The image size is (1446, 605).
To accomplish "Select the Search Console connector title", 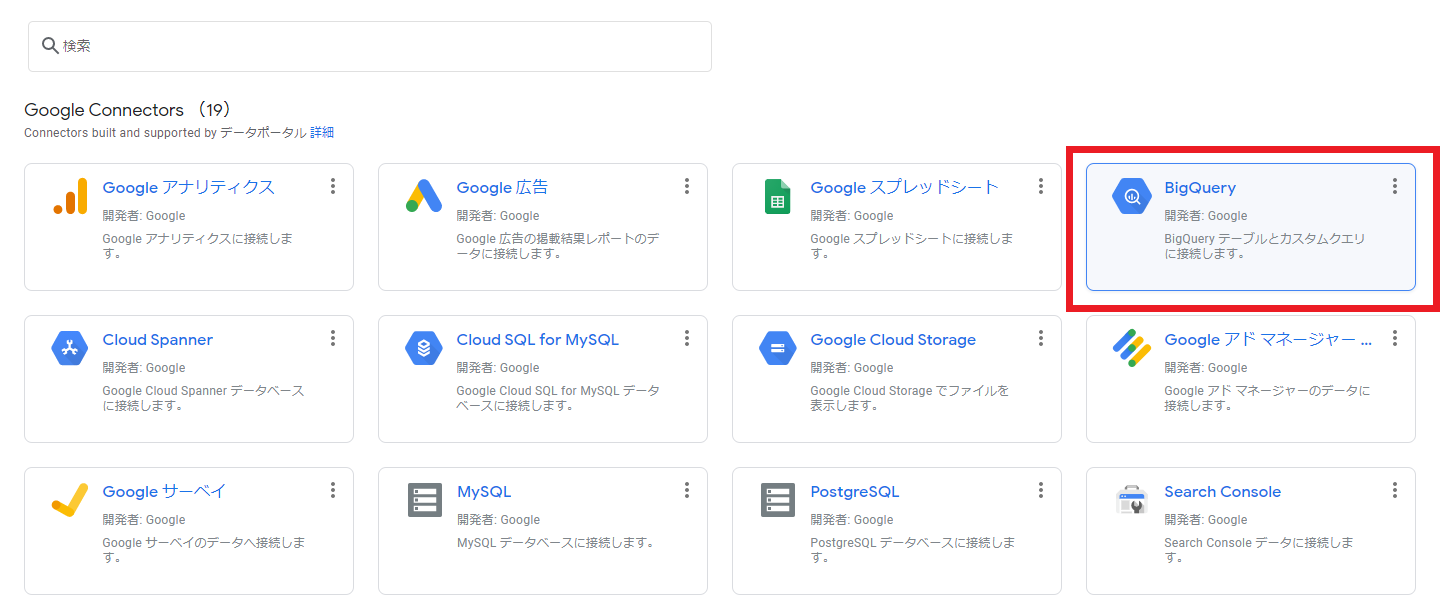I will click(1222, 492).
